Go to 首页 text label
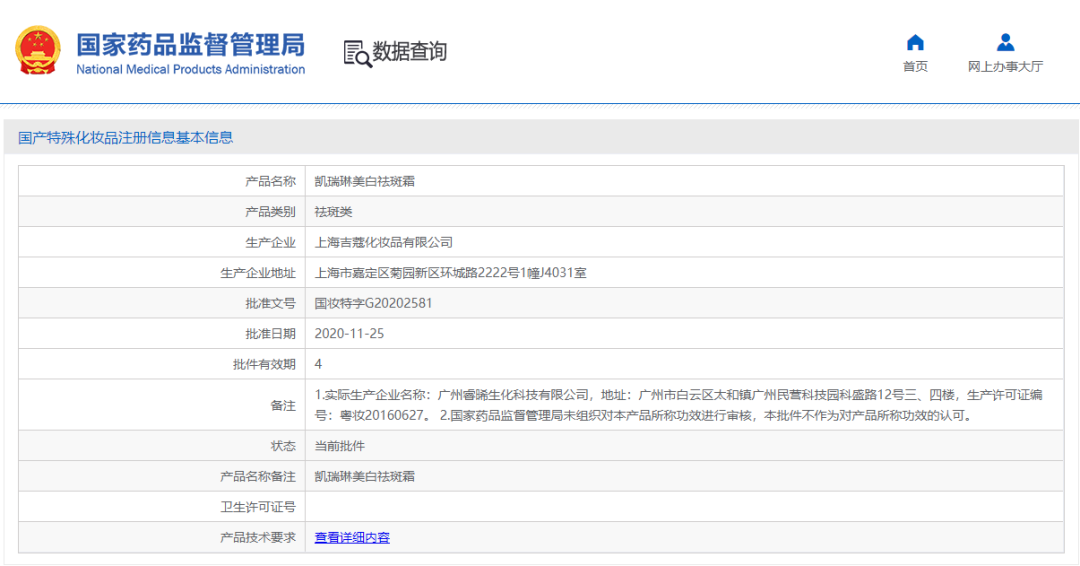Viewport: 1080px width, 566px height. 915,67
